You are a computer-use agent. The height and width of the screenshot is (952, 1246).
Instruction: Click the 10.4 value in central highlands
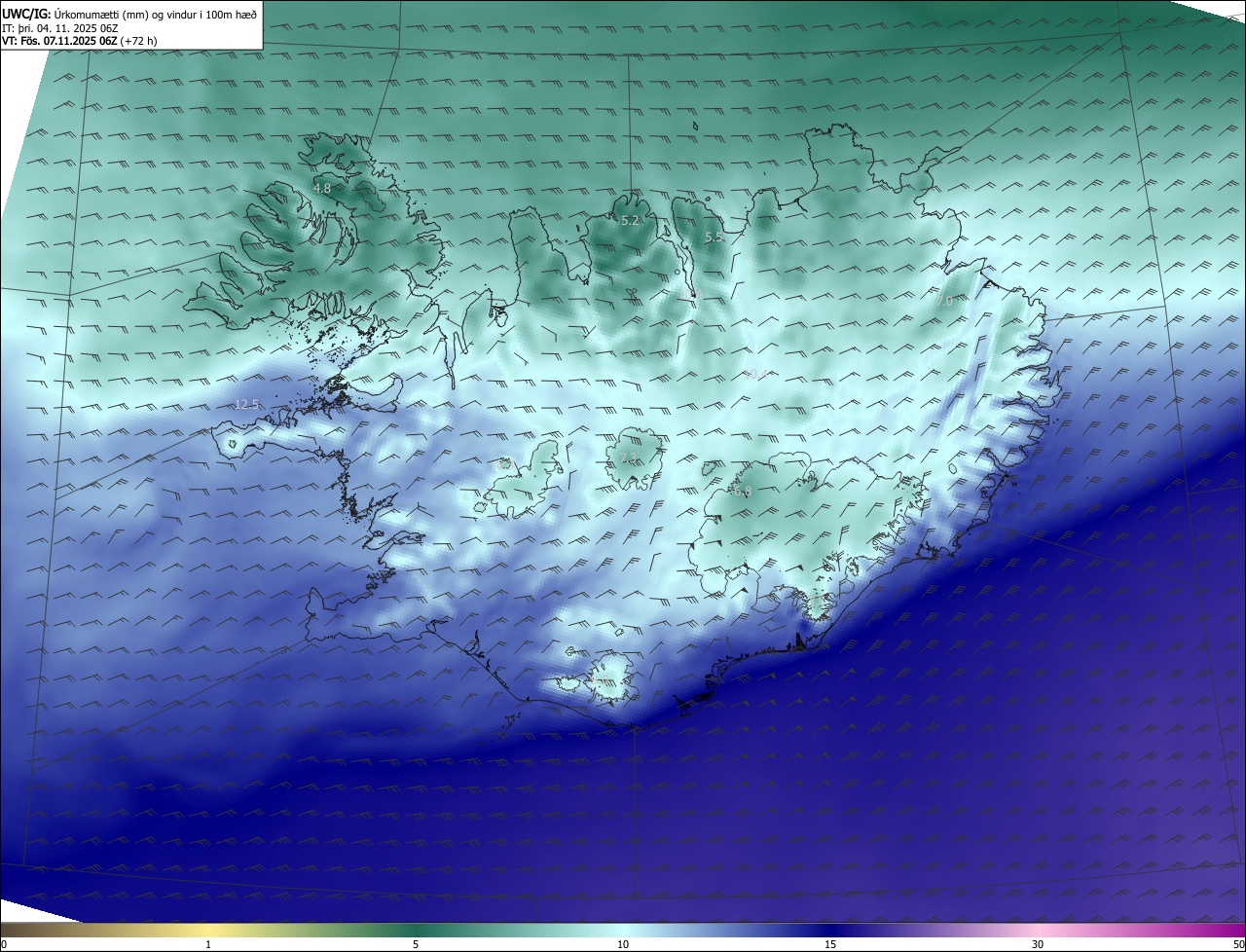(x=756, y=374)
